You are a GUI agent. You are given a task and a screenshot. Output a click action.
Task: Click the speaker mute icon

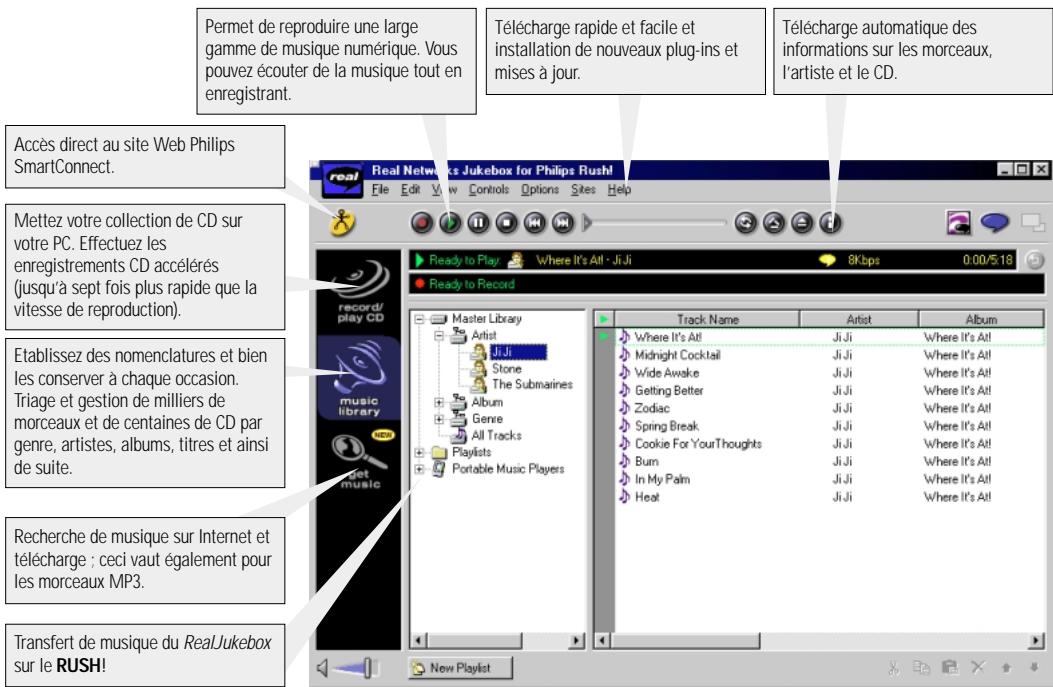pos(322,668)
